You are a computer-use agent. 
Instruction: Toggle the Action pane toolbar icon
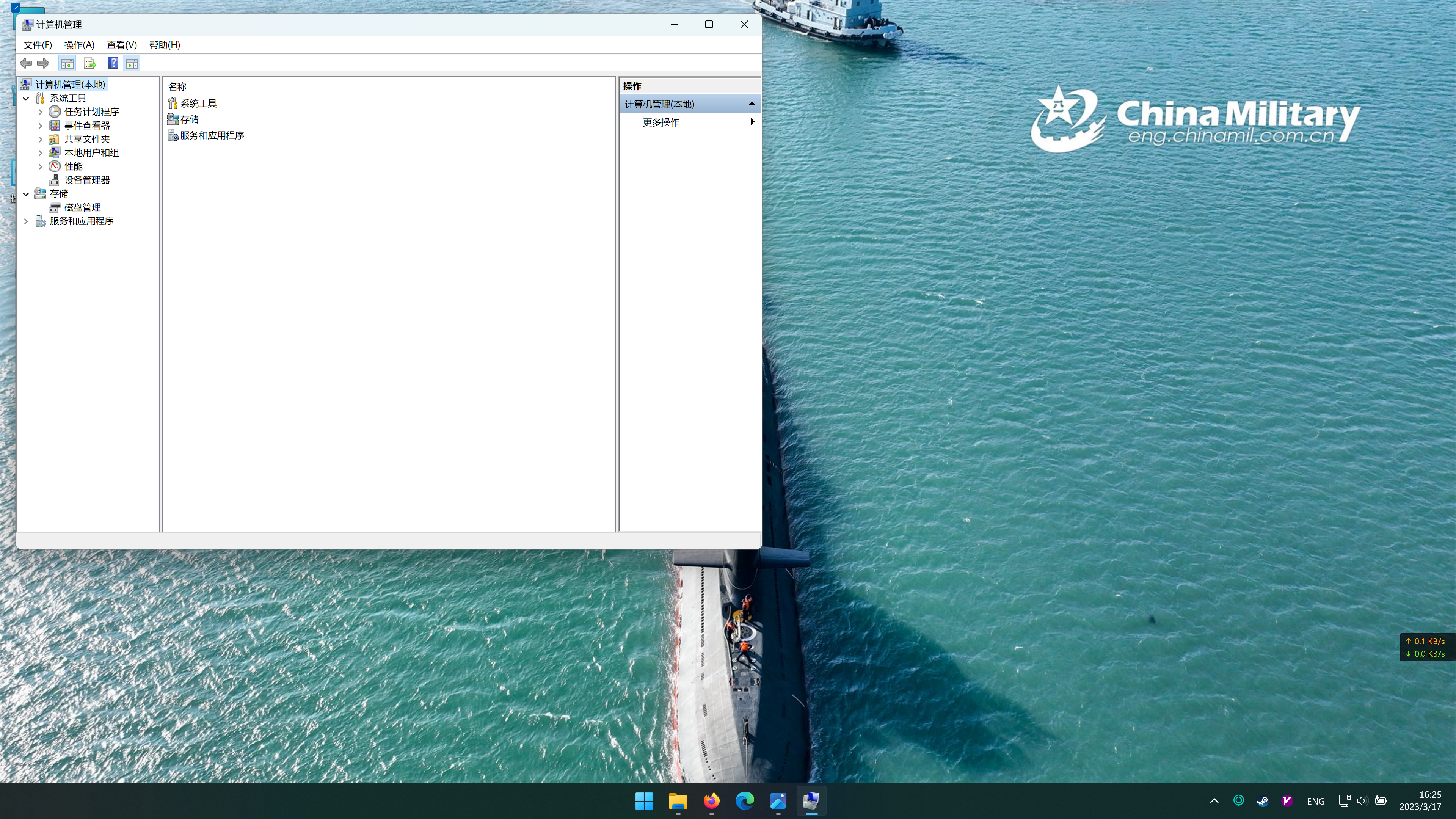tap(132, 63)
